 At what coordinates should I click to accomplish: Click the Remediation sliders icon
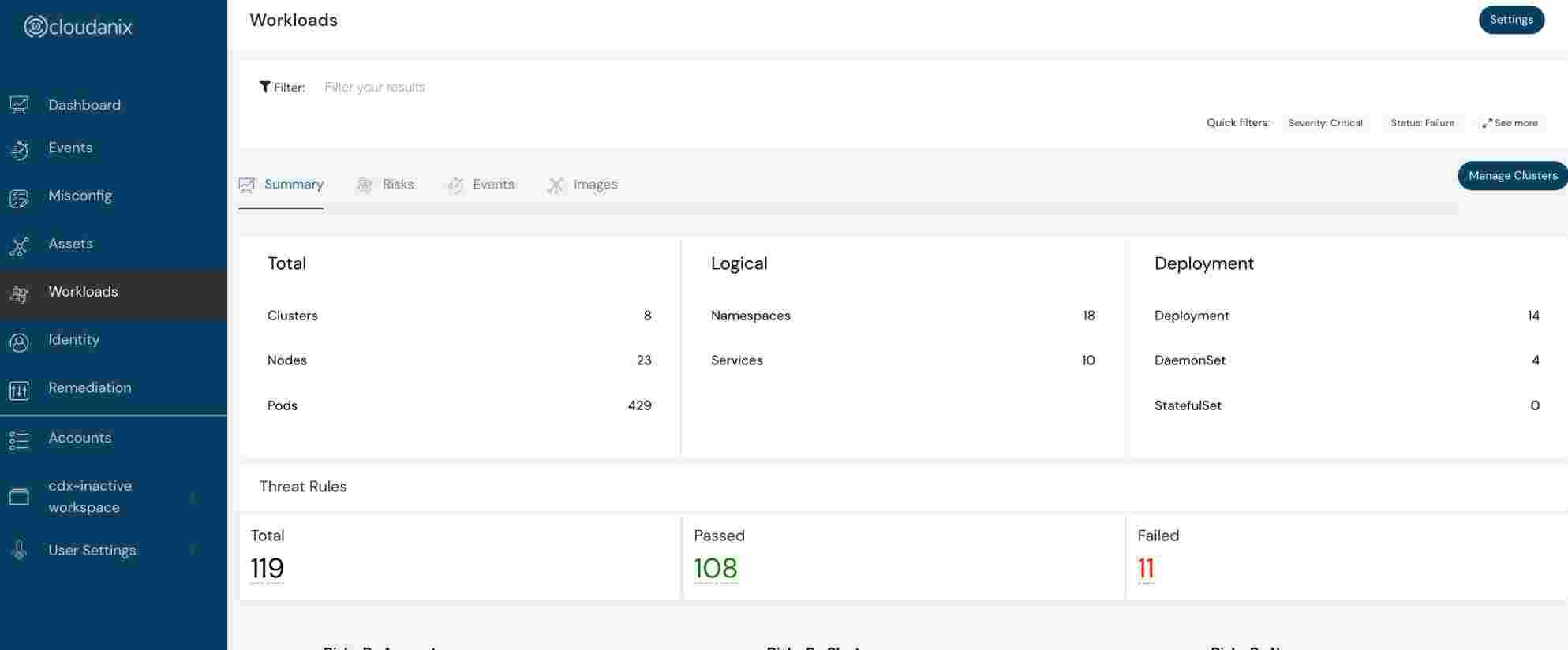(x=19, y=390)
